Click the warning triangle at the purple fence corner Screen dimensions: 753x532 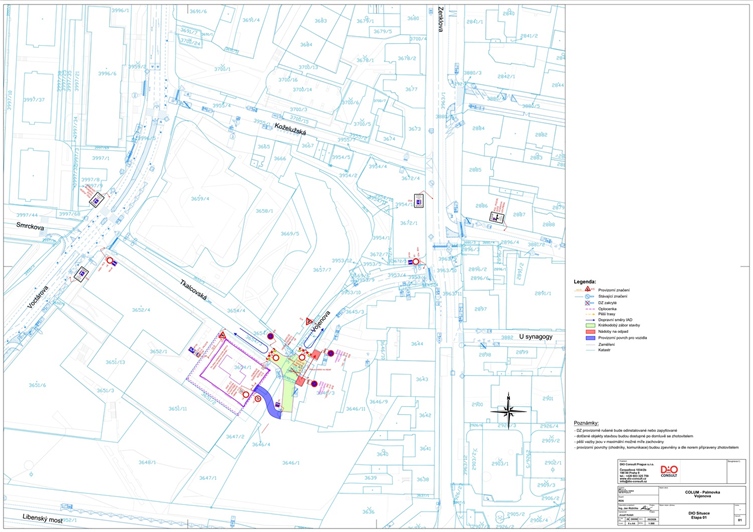[x=222, y=335]
